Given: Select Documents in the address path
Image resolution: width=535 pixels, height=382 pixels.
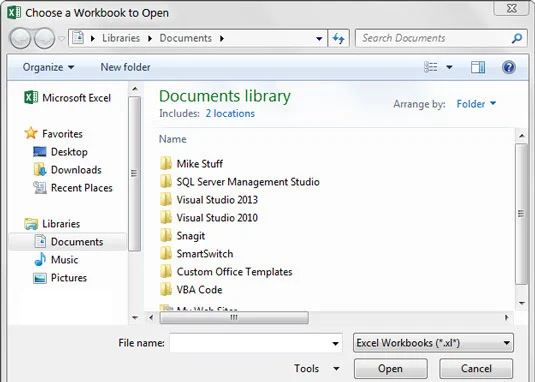Looking at the screenshot, I should pos(186,38).
